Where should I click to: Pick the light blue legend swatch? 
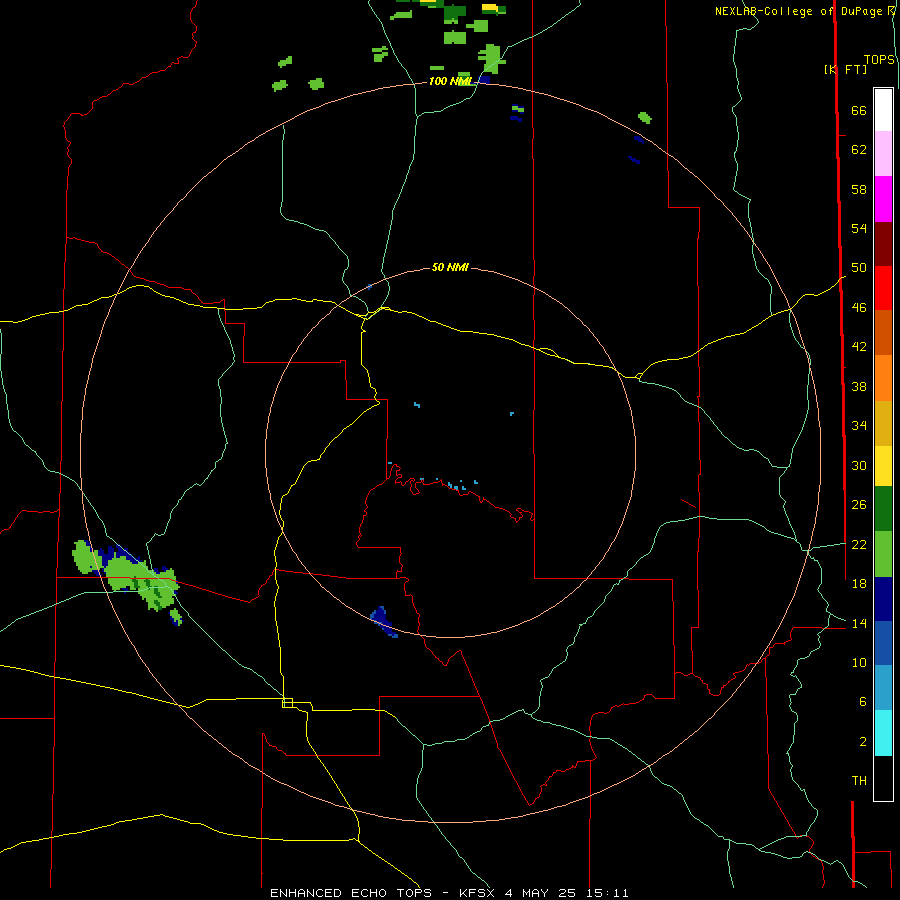883,688
